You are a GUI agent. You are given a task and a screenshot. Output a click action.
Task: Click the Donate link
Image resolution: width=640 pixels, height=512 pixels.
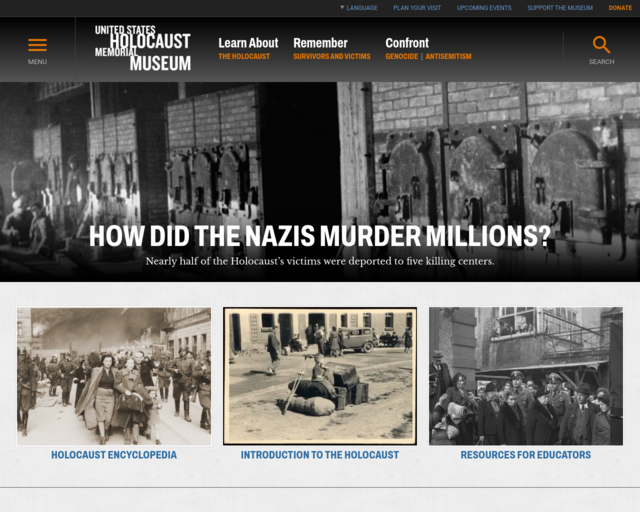(x=620, y=8)
